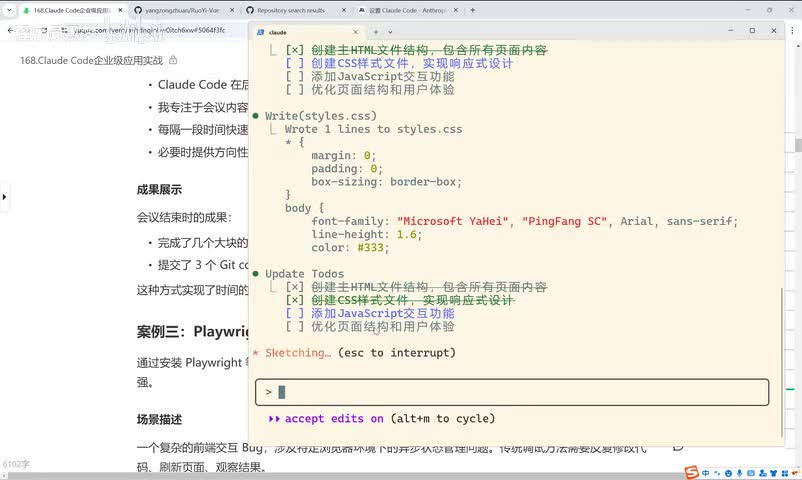Click the lock icon beside the document title
Viewport: 802px width, 480px height.
[173, 60]
